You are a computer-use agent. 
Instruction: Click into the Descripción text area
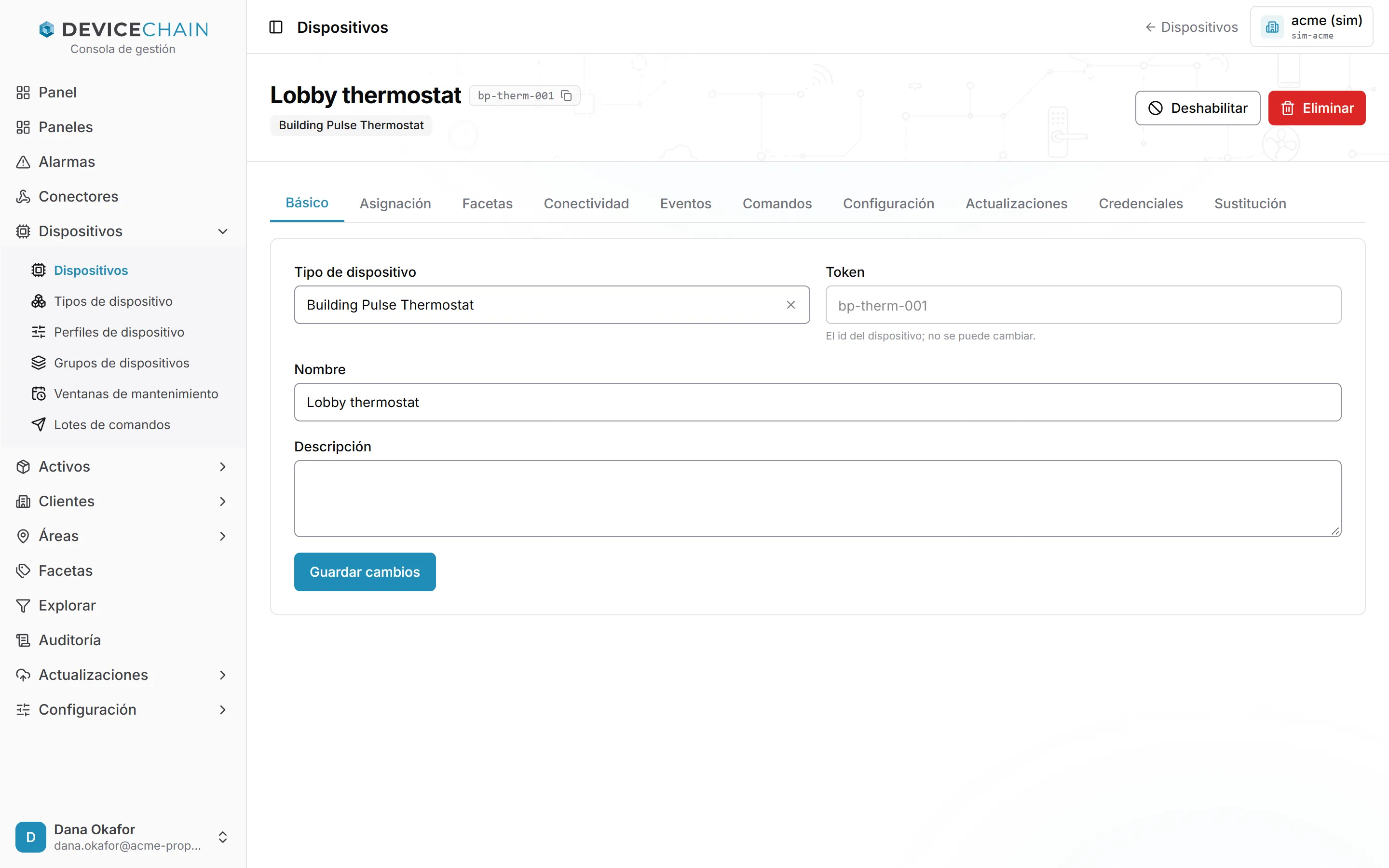tap(817, 498)
